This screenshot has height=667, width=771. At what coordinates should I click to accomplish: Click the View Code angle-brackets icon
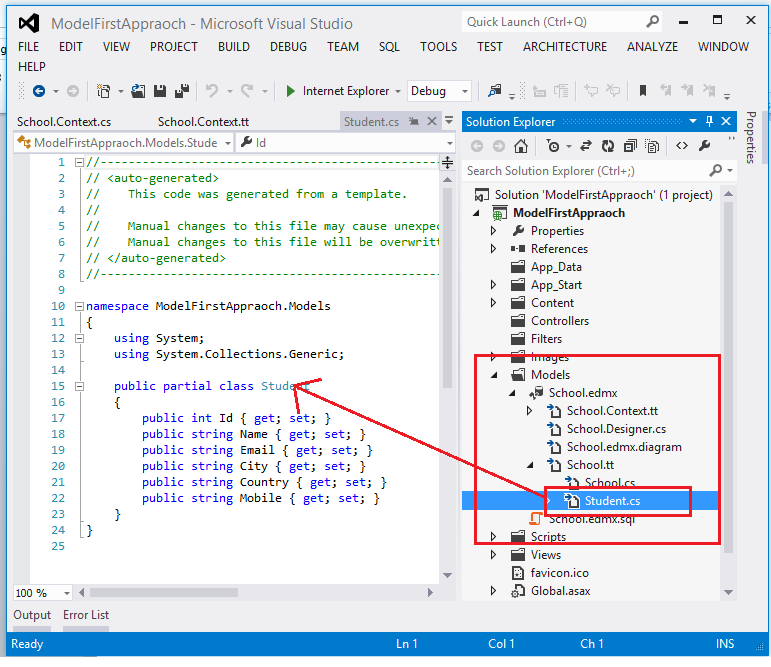682,146
